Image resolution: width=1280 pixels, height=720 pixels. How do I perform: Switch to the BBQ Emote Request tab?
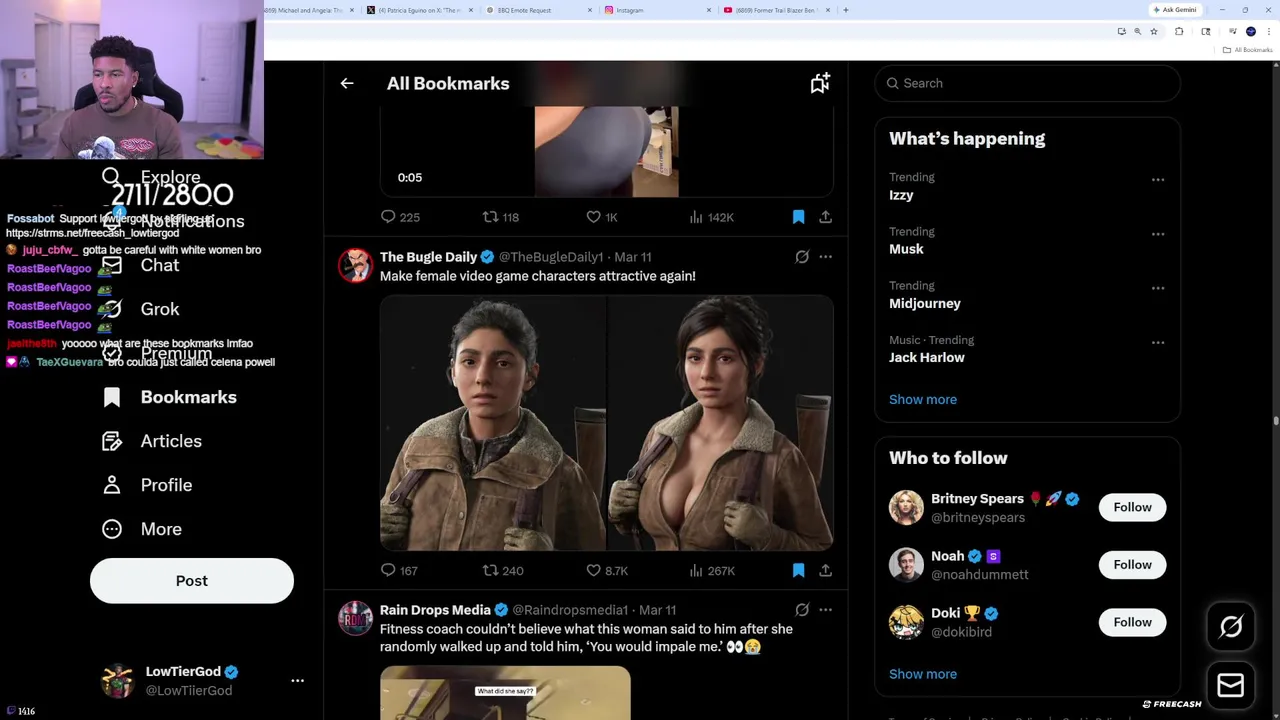point(536,10)
